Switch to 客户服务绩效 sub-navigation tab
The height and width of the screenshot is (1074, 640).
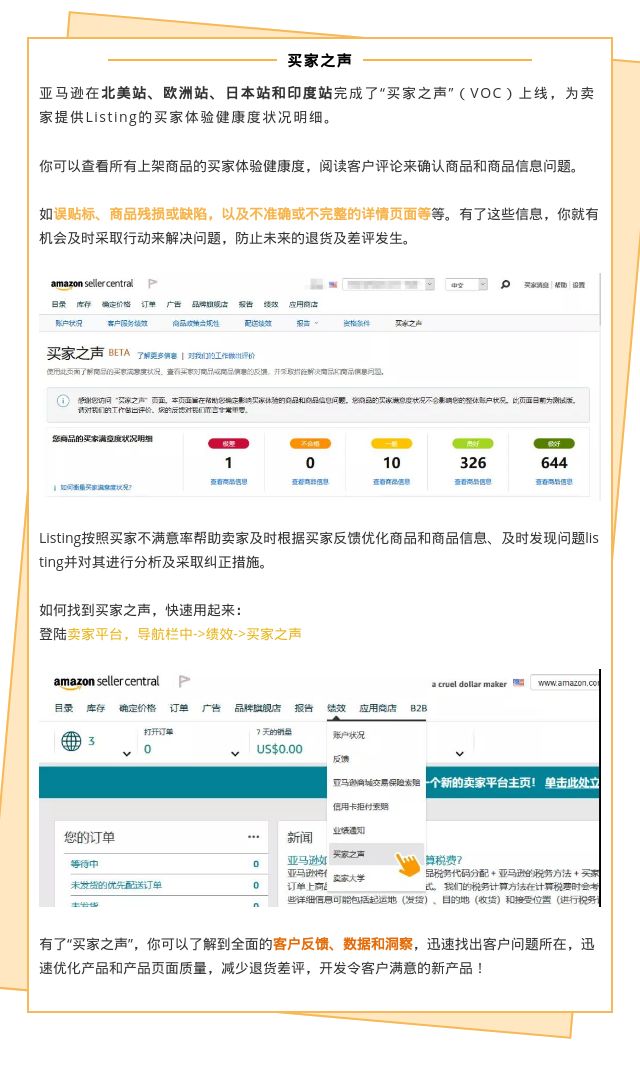click(x=127, y=323)
